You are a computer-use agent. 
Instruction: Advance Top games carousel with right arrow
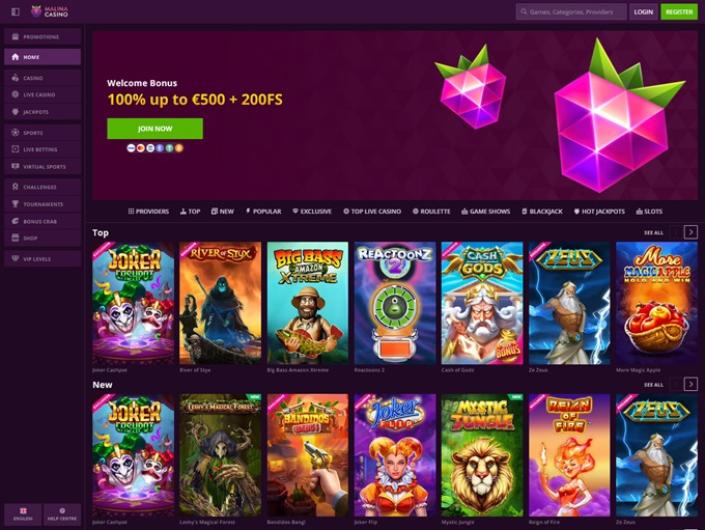(x=691, y=232)
